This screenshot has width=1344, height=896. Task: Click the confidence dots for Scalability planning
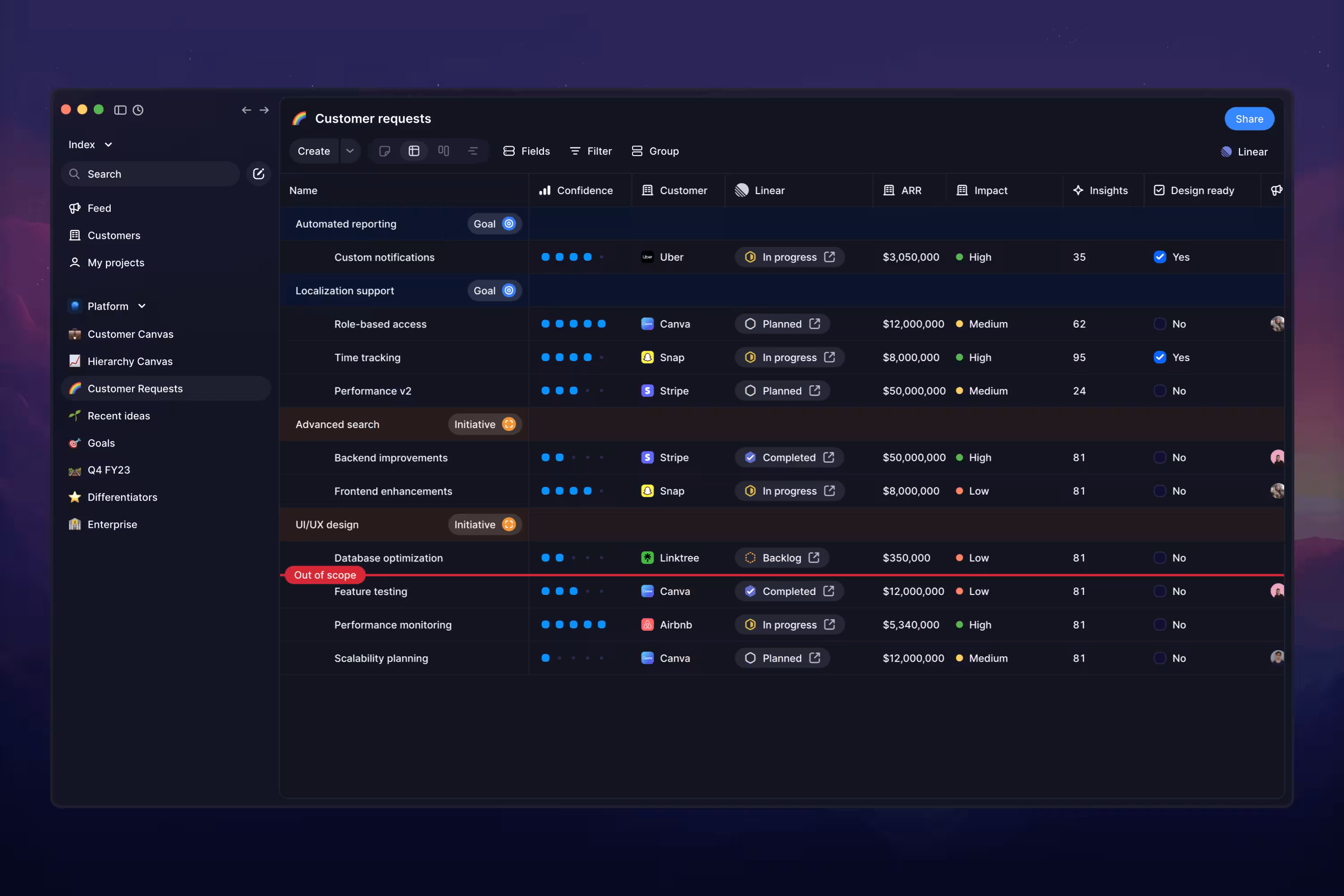pyautogui.click(x=573, y=658)
